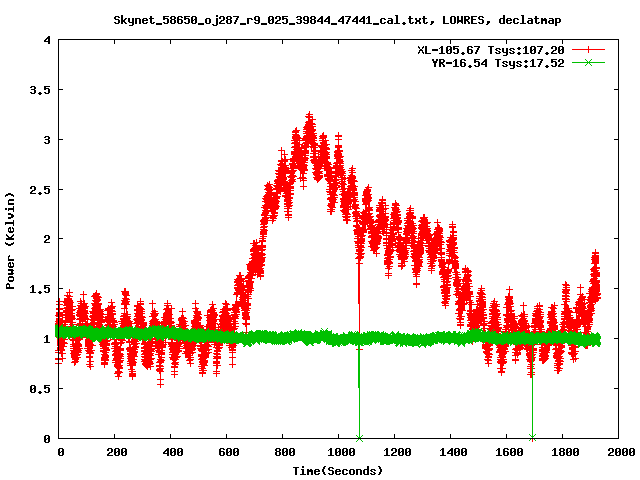Click the red curve peak near 900 seconds
640x480 pixels.
[309, 116]
